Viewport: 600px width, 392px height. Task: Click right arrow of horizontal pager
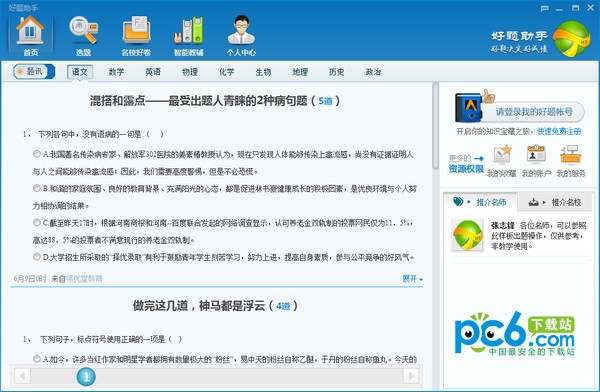coord(411,376)
